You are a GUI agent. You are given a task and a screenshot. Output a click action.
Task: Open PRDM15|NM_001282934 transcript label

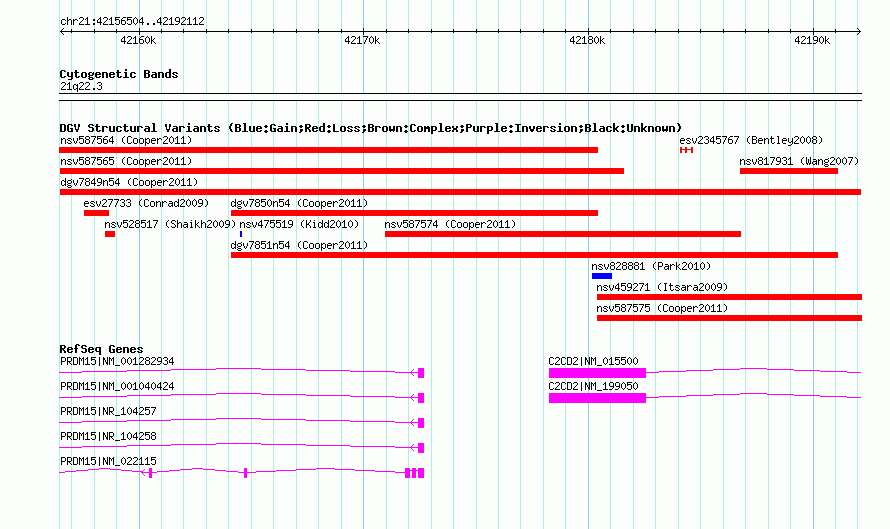click(117, 362)
